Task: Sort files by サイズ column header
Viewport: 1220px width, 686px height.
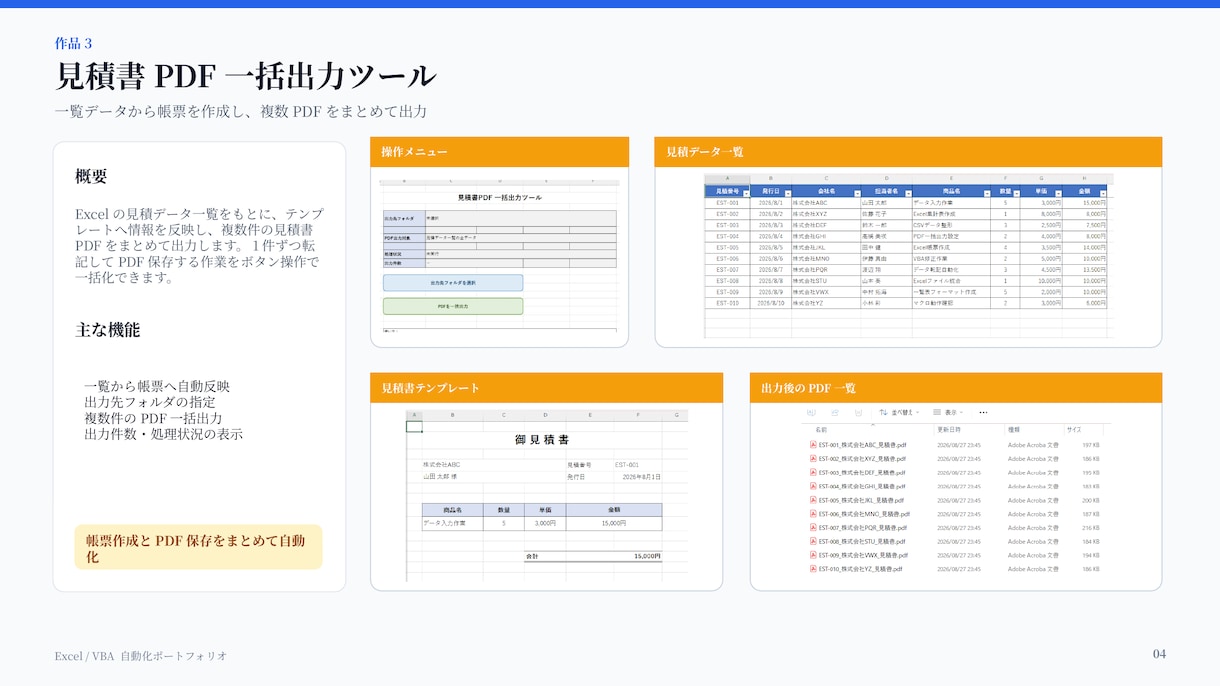Action: click(1074, 430)
